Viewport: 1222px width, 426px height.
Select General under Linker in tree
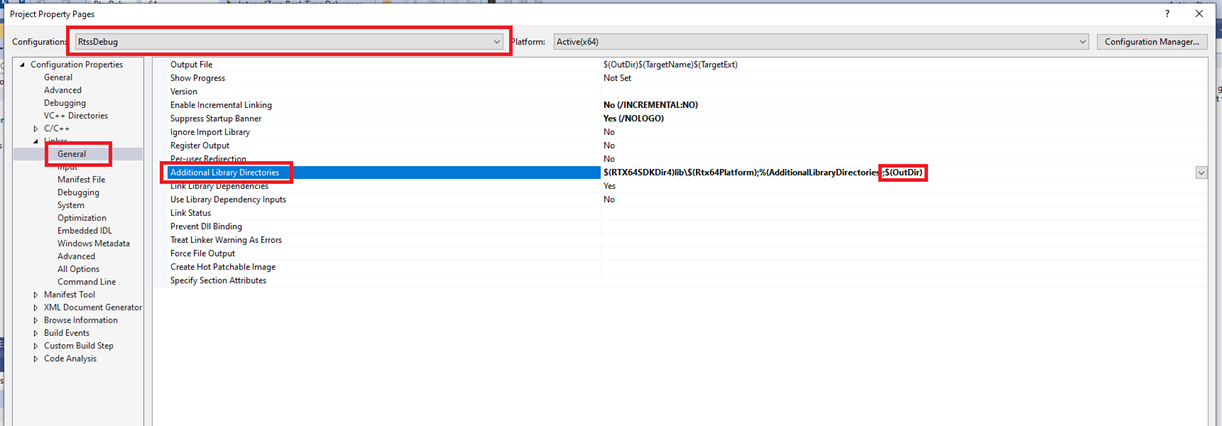point(71,154)
